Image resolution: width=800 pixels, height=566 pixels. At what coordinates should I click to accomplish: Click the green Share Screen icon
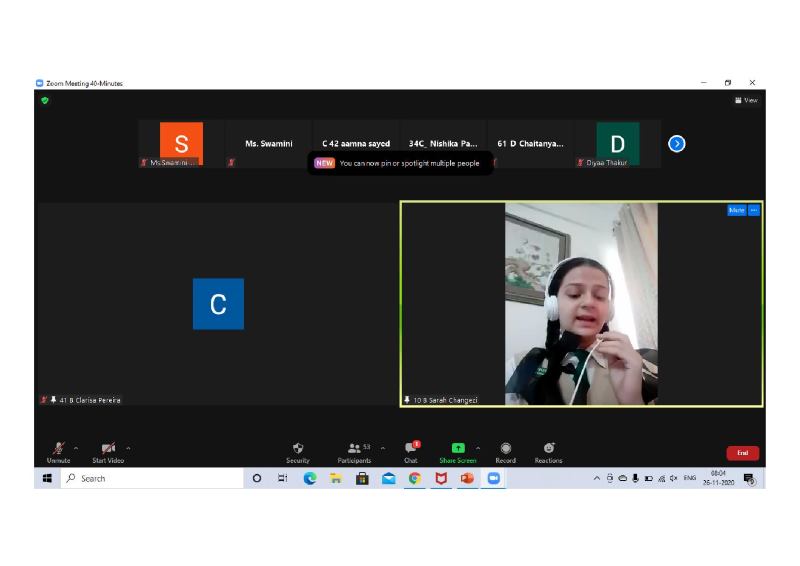[458, 448]
